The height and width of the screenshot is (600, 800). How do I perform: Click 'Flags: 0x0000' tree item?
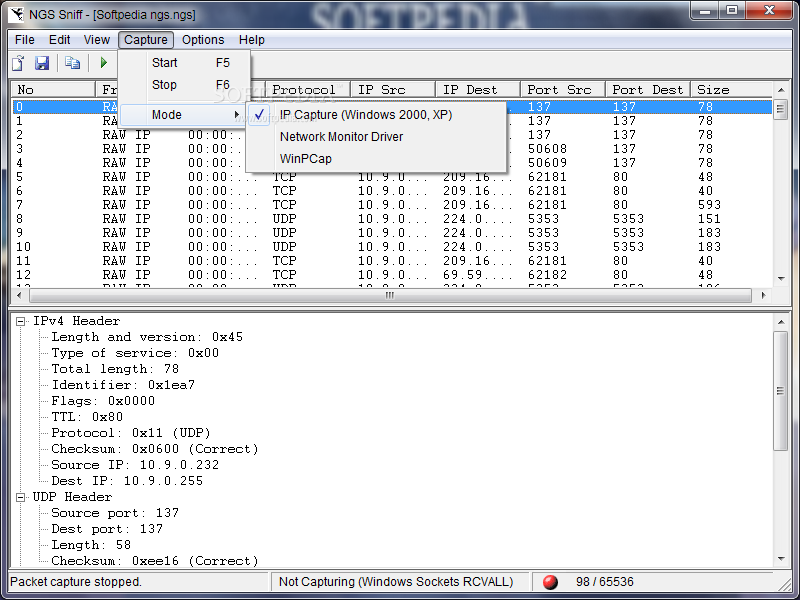pos(103,401)
